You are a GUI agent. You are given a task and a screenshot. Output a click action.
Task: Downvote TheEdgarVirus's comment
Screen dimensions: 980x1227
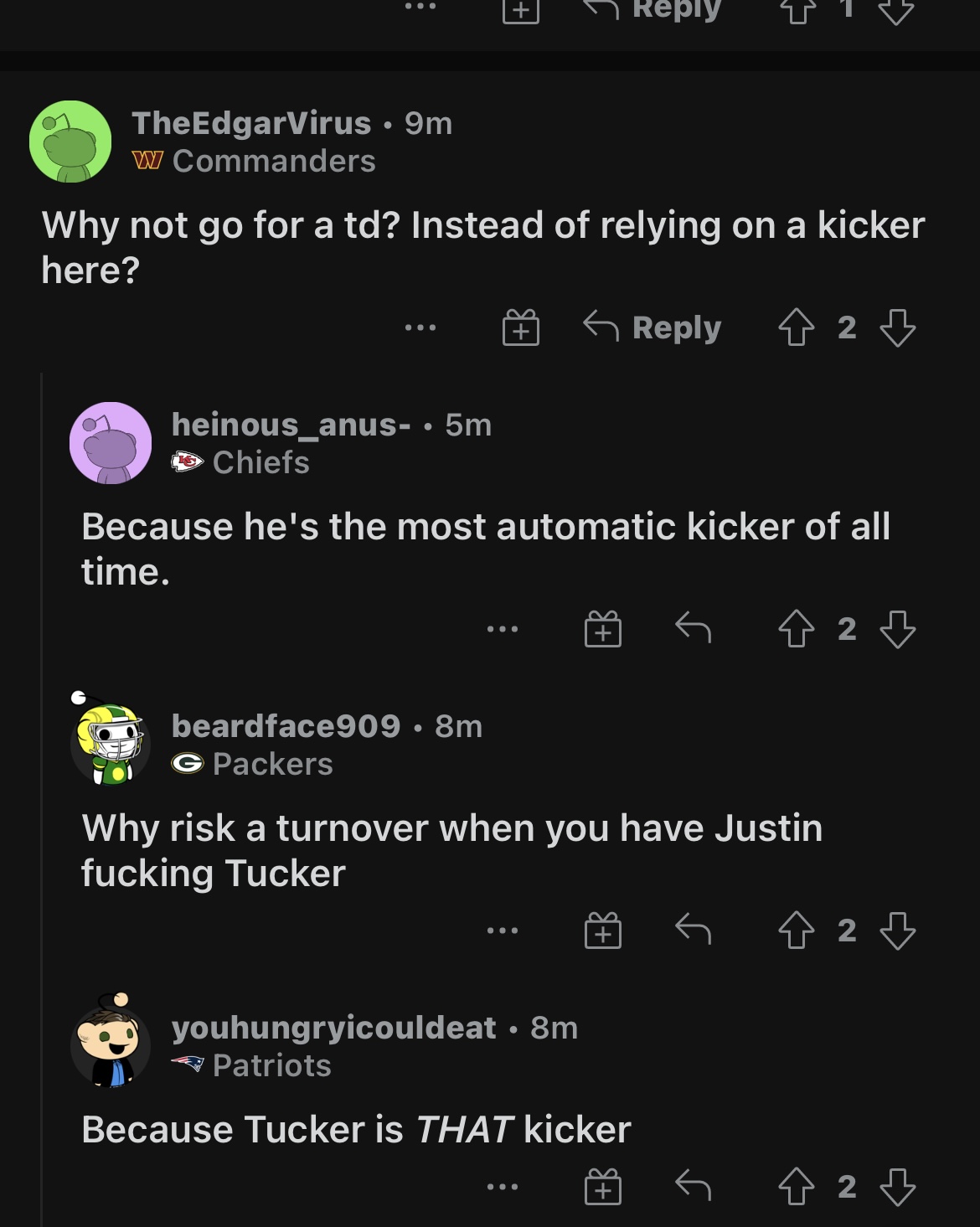[x=898, y=327]
